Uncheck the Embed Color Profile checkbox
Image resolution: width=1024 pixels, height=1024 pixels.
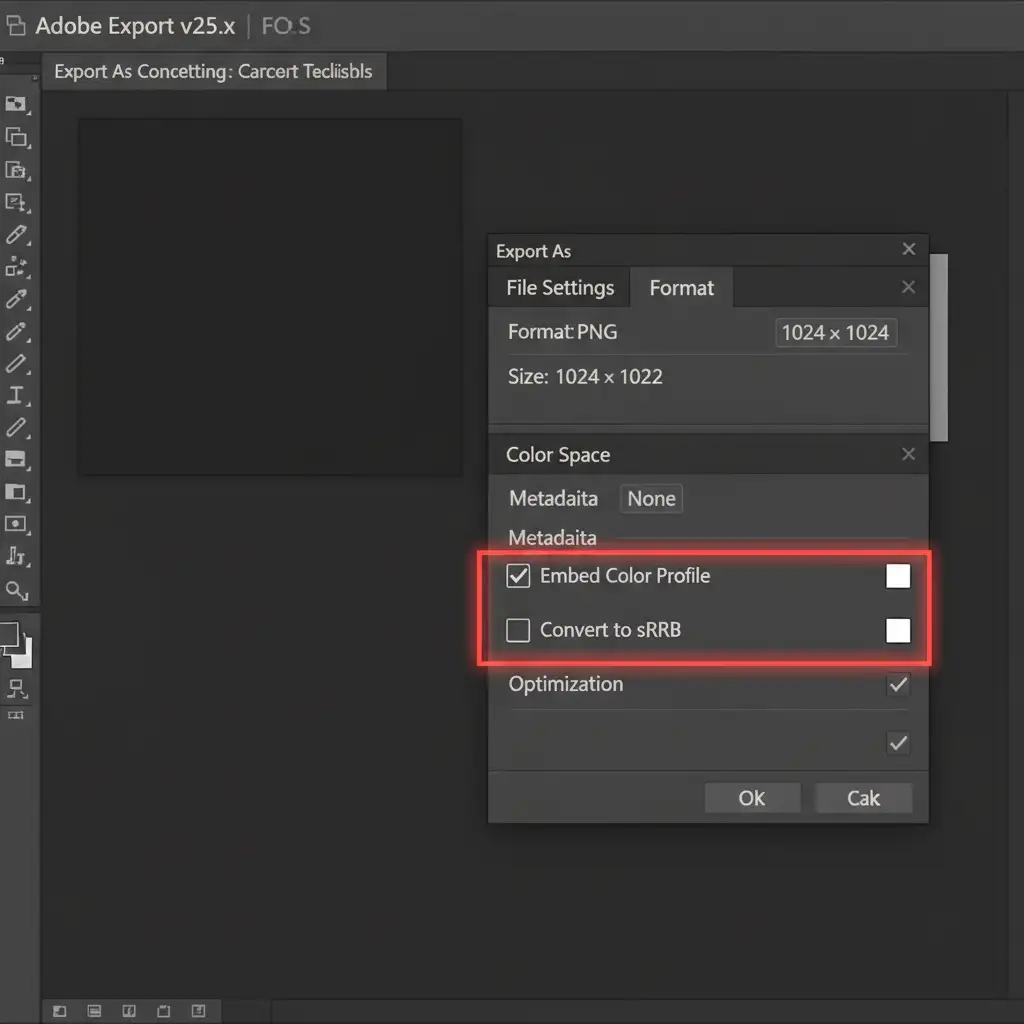[518, 576]
